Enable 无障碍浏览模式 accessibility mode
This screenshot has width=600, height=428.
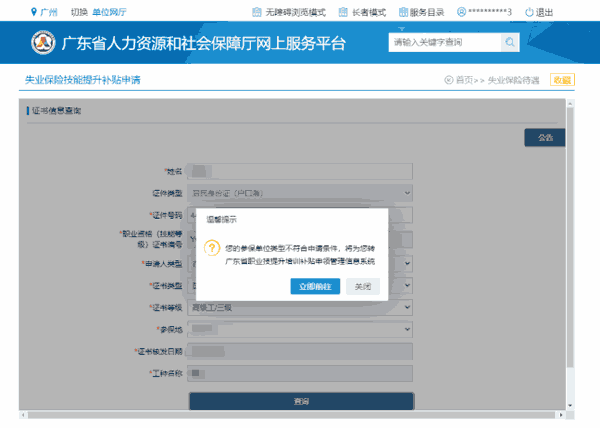[295, 13]
